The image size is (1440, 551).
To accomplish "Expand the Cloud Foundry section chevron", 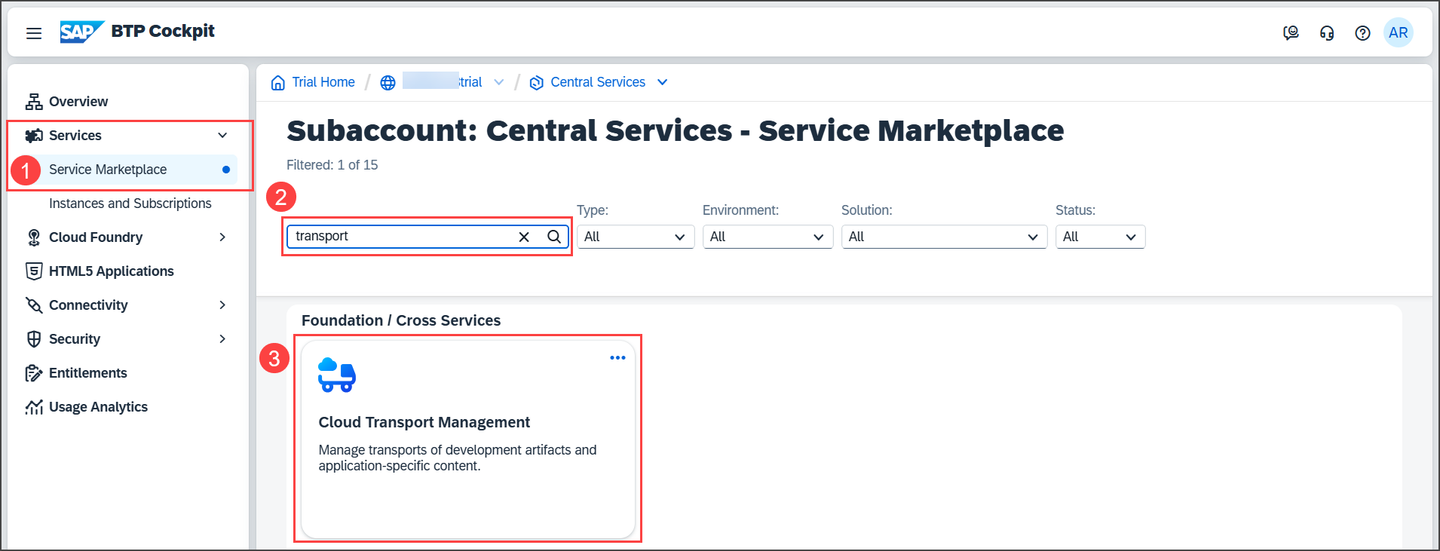I will 222,237.
